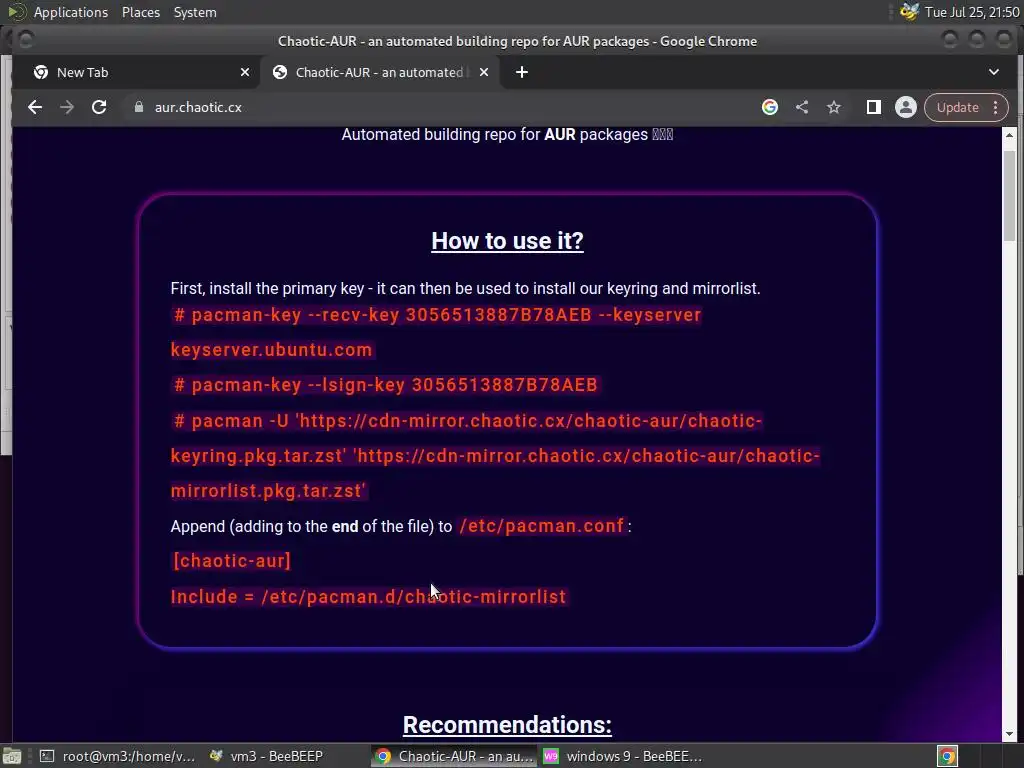The height and width of the screenshot is (768, 1024).
Task: Click the 'keyserver.ubuntu.com' text
Action: [272, 350]
